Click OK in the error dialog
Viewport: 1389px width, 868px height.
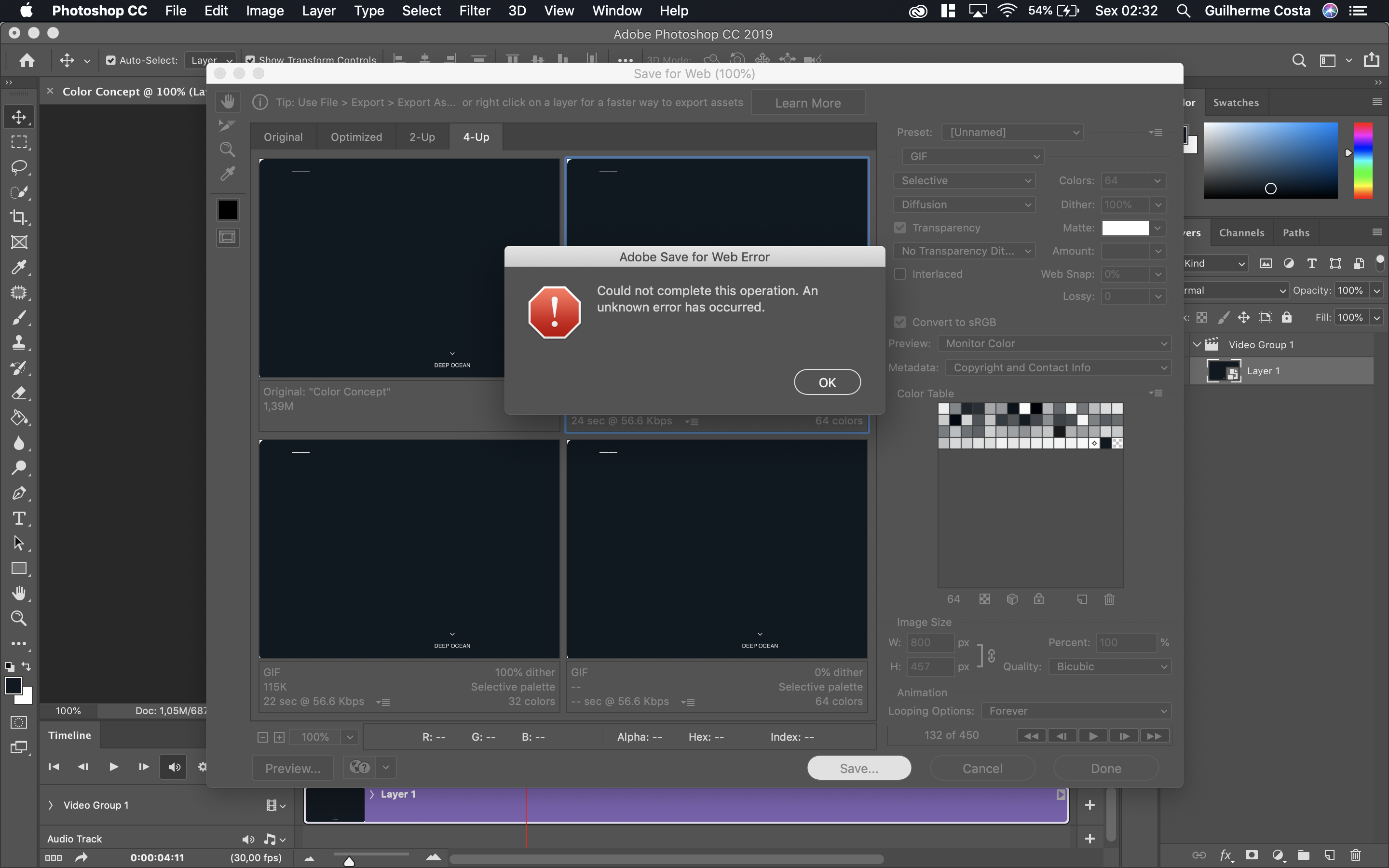click(x=827, y=382)
